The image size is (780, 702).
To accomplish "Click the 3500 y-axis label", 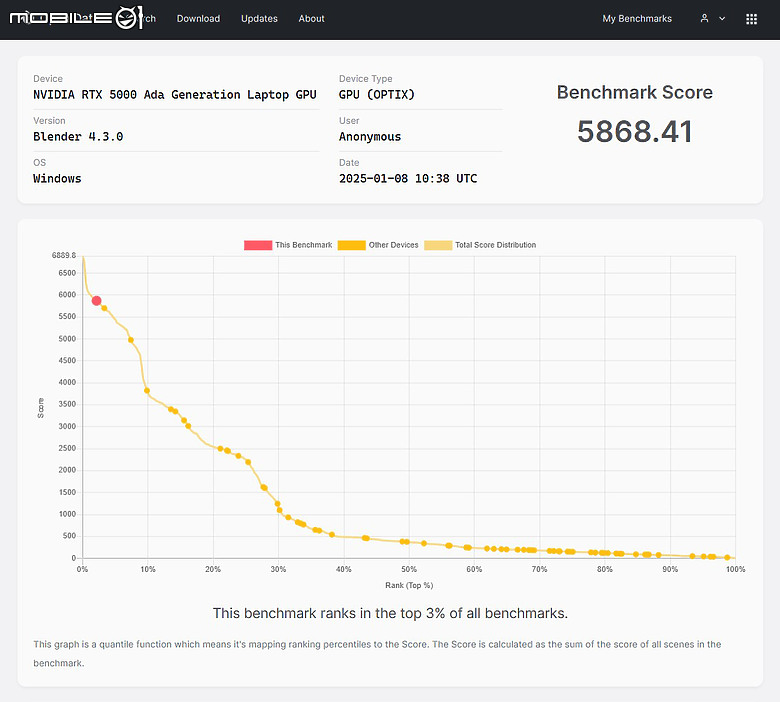I will point(67,404).
